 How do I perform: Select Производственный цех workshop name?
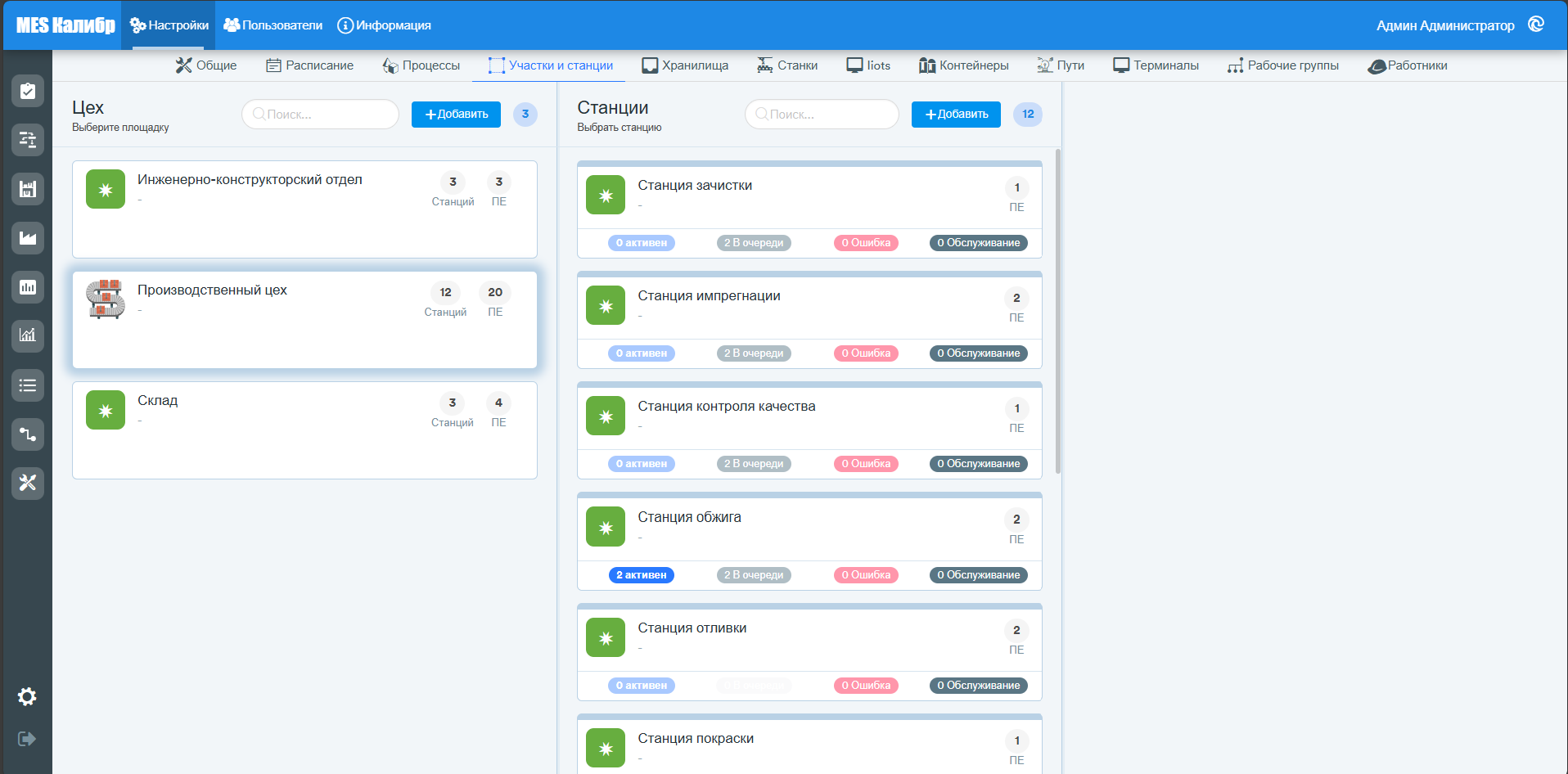pos(212,290)
